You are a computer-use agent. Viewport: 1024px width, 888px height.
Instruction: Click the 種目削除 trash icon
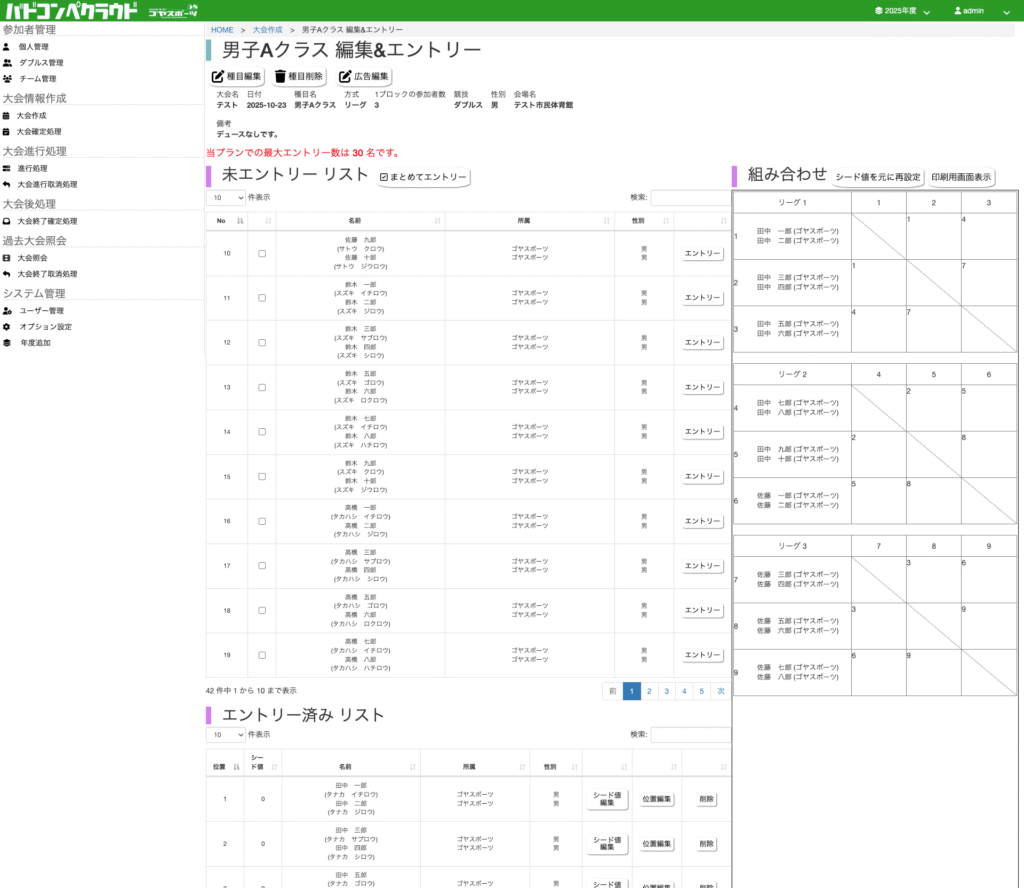tap(281, 77)
